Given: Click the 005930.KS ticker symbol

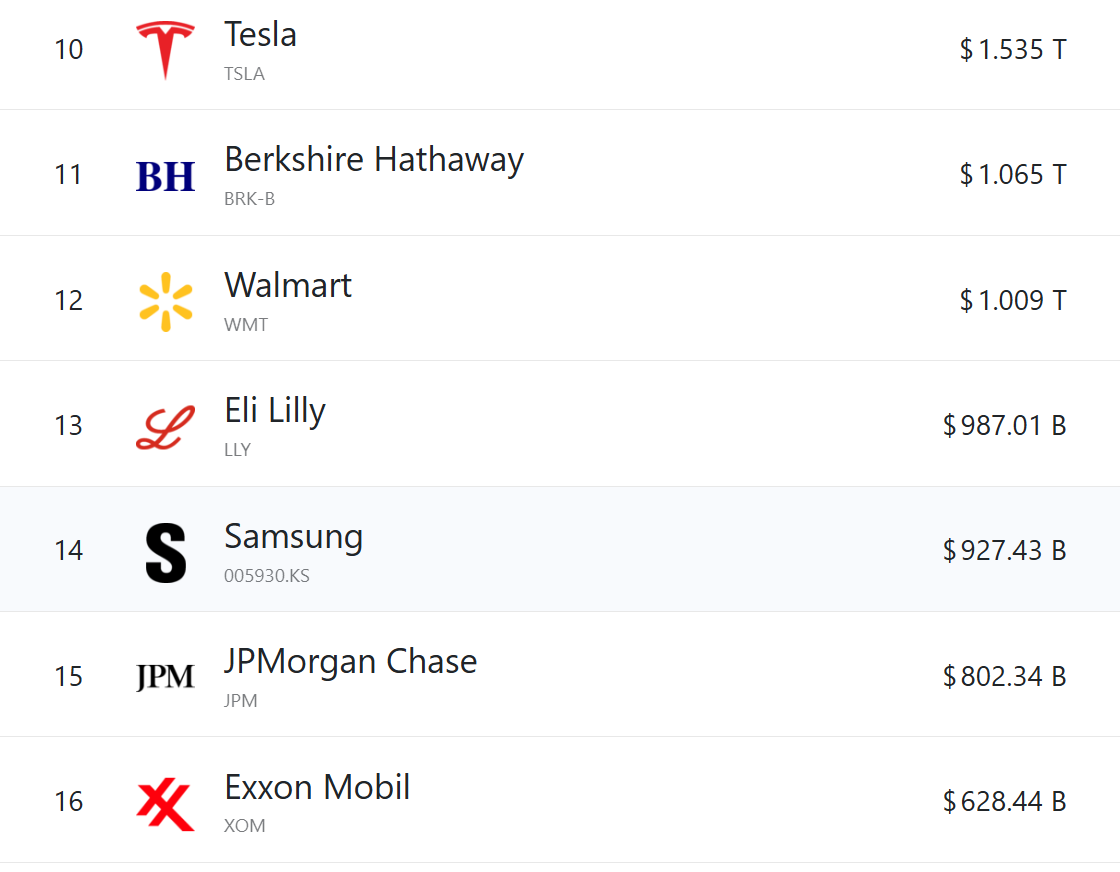Looking at the screenshot, I should (x=267, y=576).
